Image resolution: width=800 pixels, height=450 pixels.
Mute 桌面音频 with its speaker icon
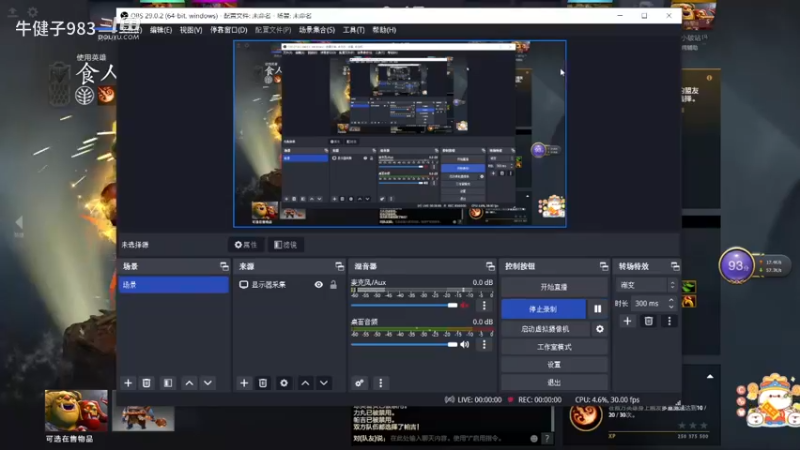pos(464,344)
